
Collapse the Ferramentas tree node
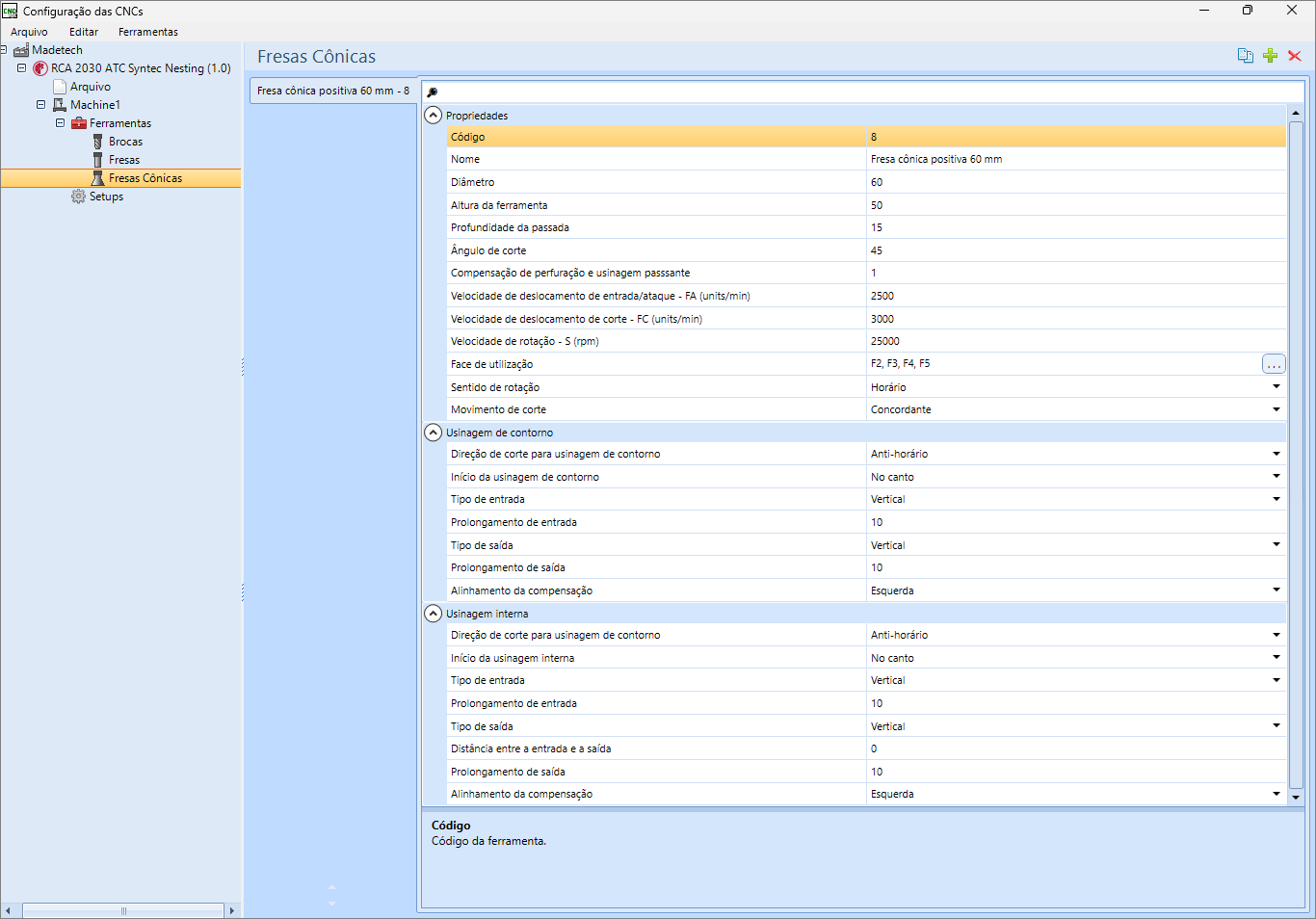point(61,123)
